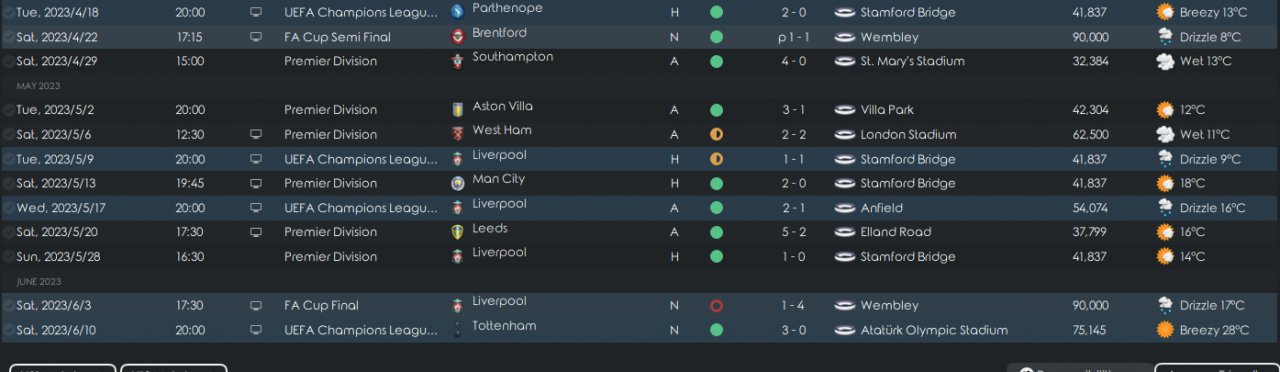Open the Aston Villa team link
1280x372 pixels.
[x=502, y=106]
